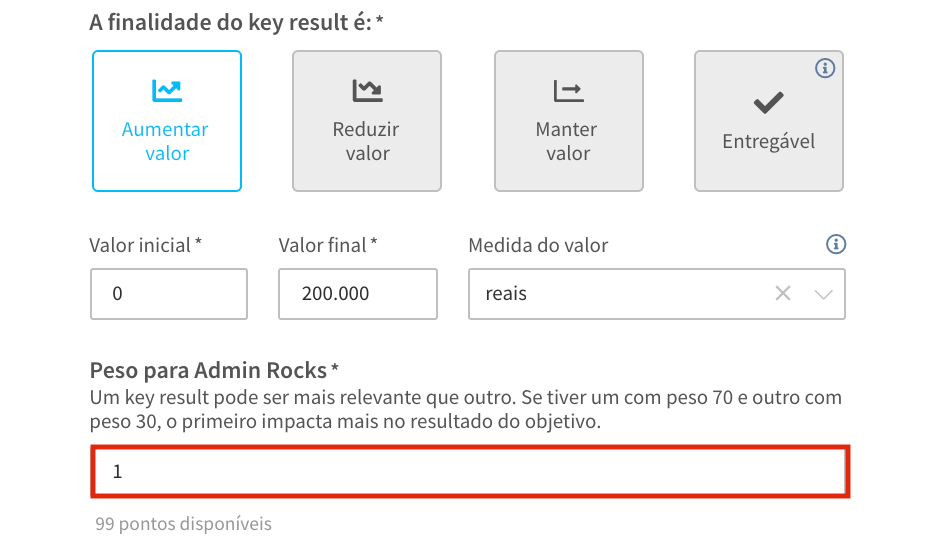This screenshot has width=944, height=552.
Task: Open the info icon on the Entregável card
Action: click(x=825, y=68)
